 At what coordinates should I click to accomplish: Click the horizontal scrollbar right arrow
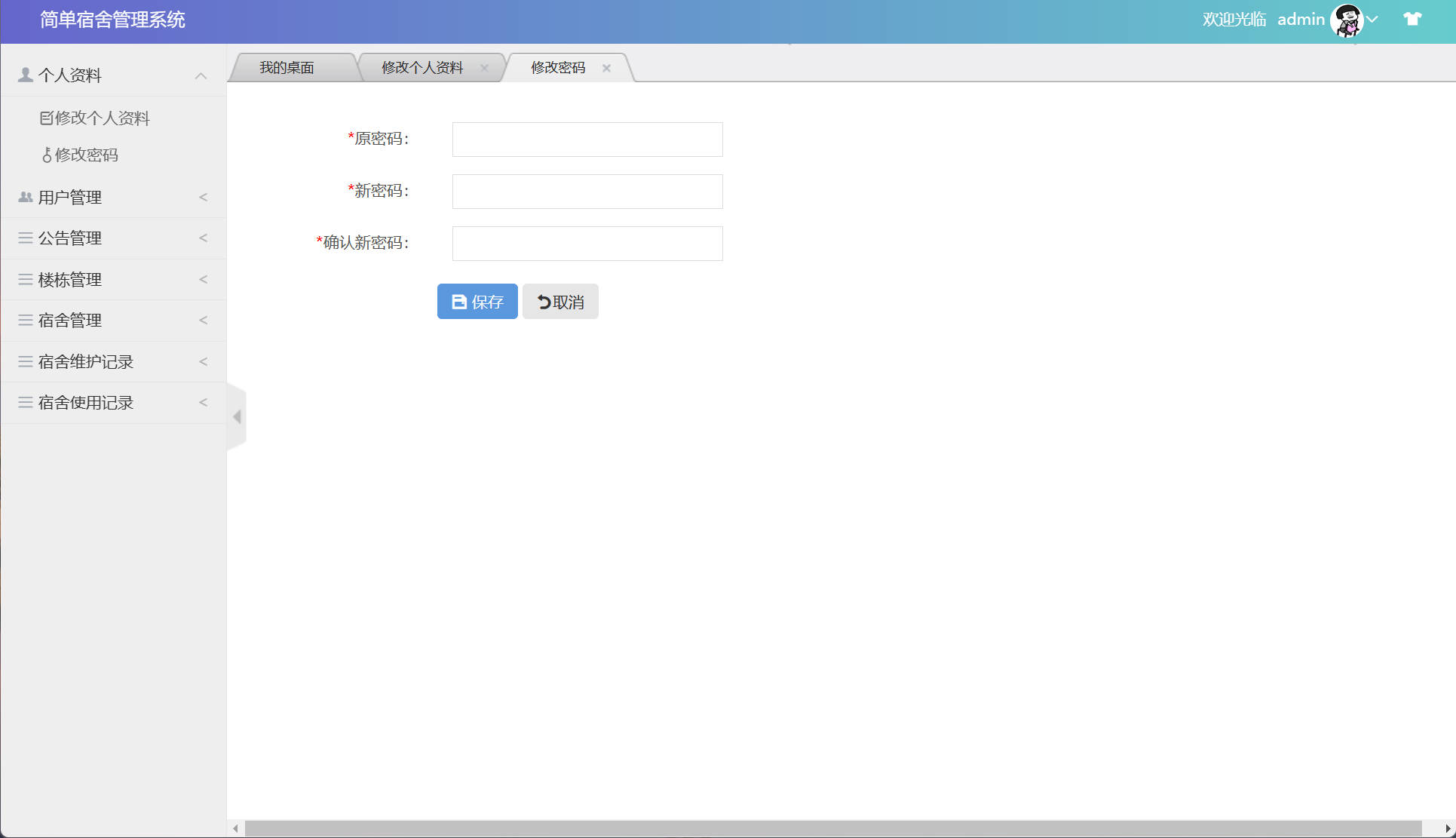point(1448,828)
